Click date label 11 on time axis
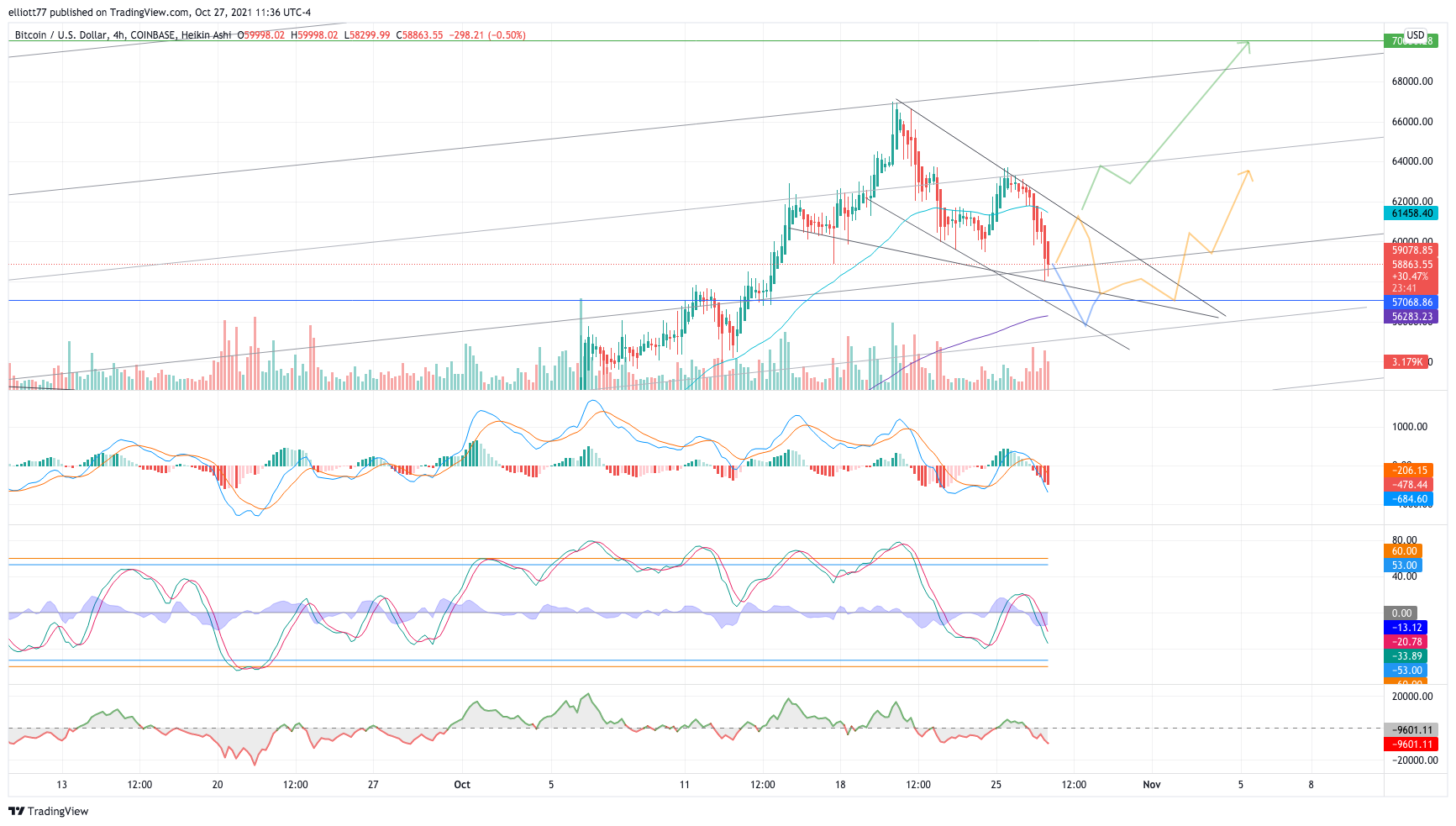The height and width of the screenshot is (826, 1456). click(685, 785)
